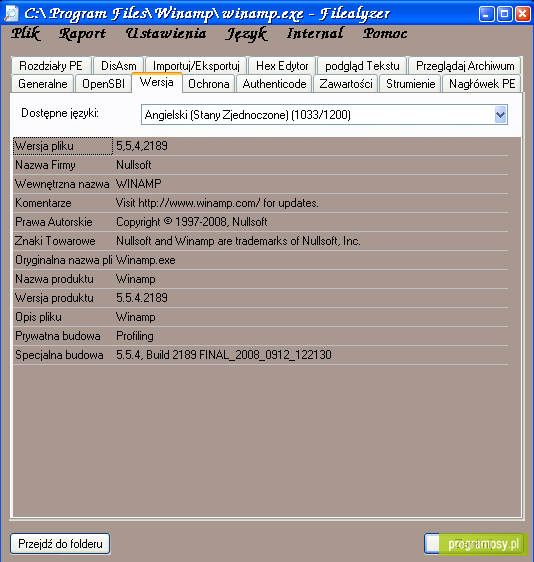Select the Oryginalna nazwa pli row
The image size is (534, 562).
click(261, 260)
